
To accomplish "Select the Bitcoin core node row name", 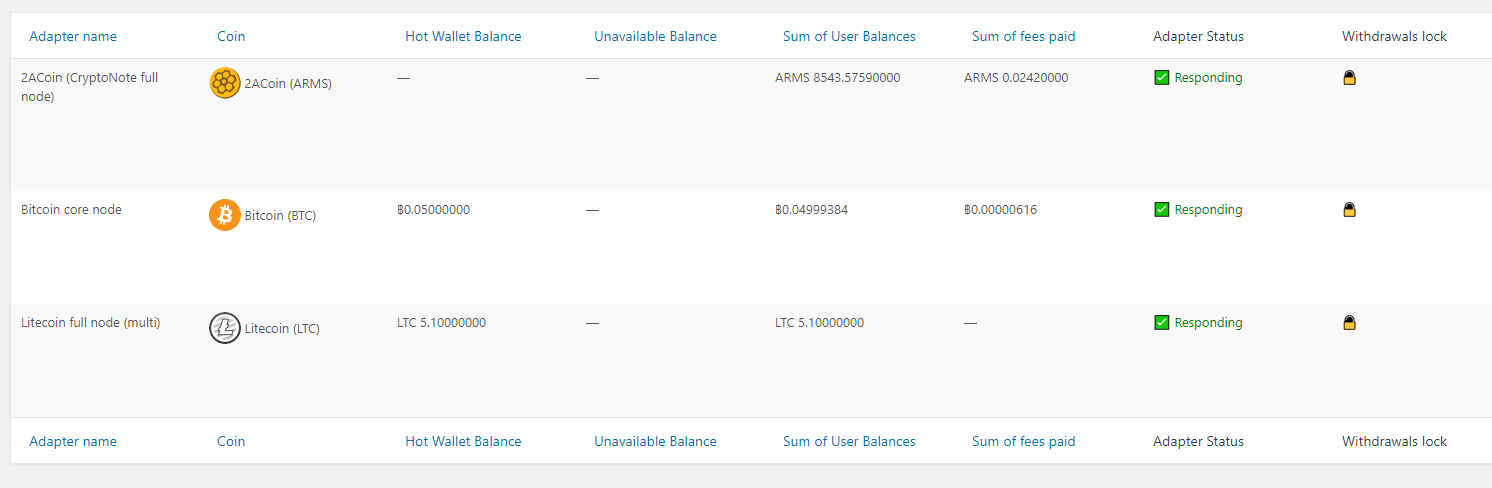I will pyautogui.click(x=71, y=210).
